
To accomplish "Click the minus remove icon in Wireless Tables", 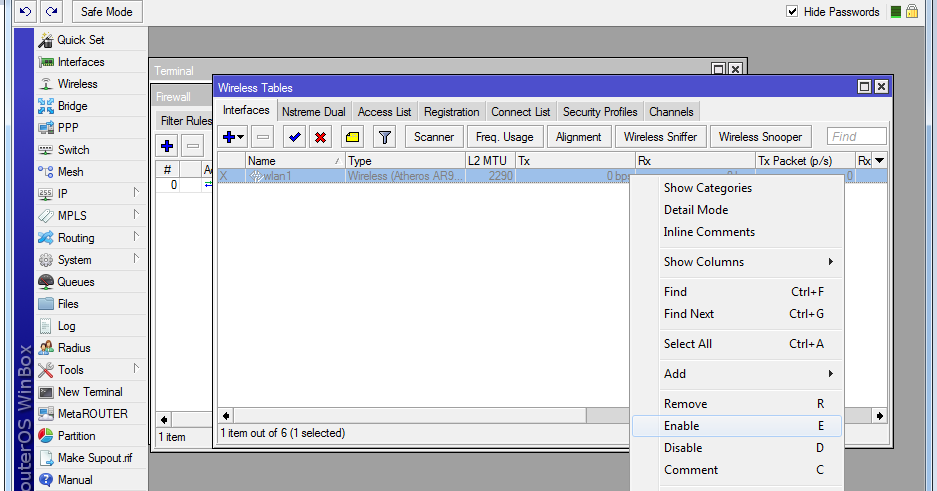I will 262,137.
